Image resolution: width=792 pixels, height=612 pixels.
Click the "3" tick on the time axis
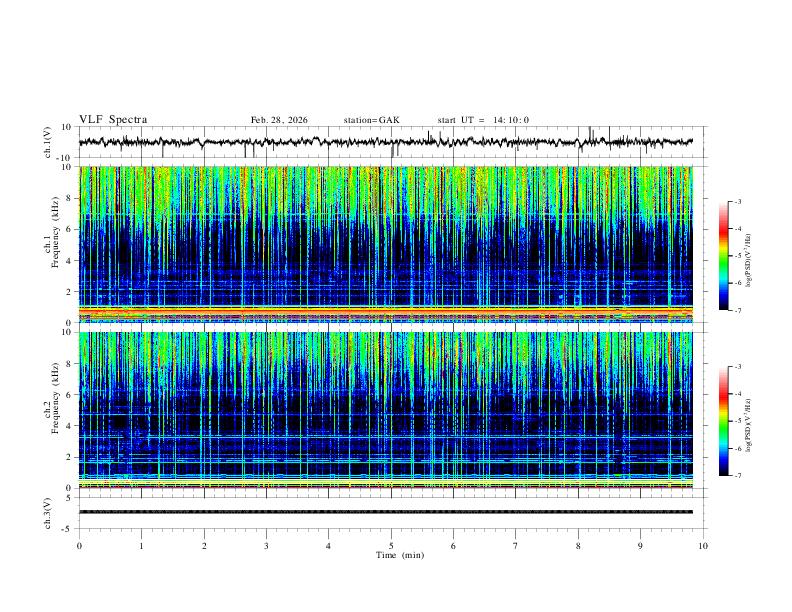tap(266, 546)
